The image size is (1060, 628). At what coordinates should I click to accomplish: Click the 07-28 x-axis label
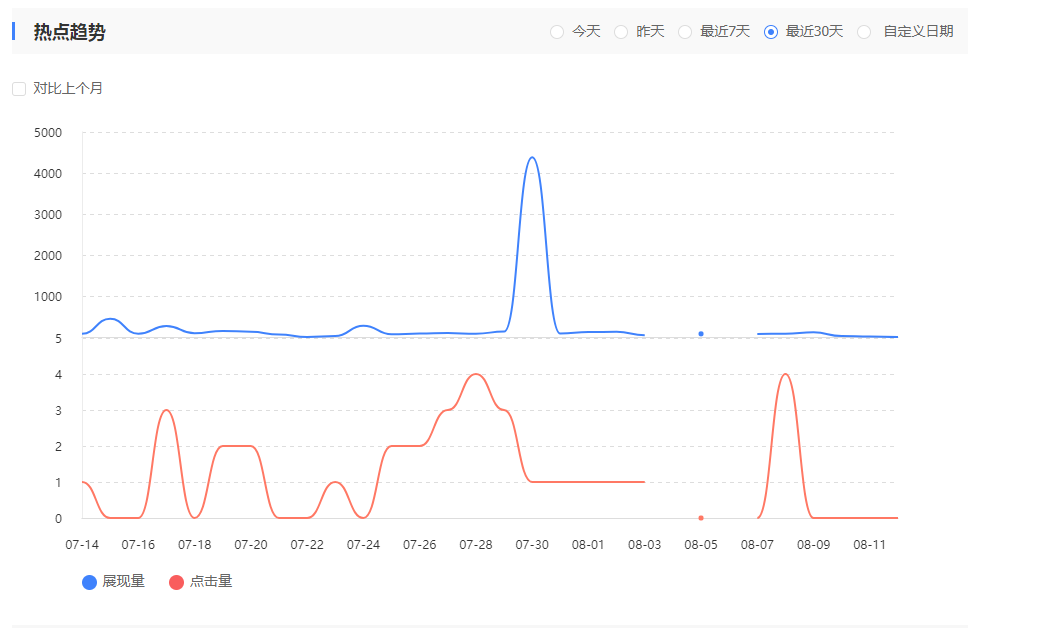click(x=476, y=545)
